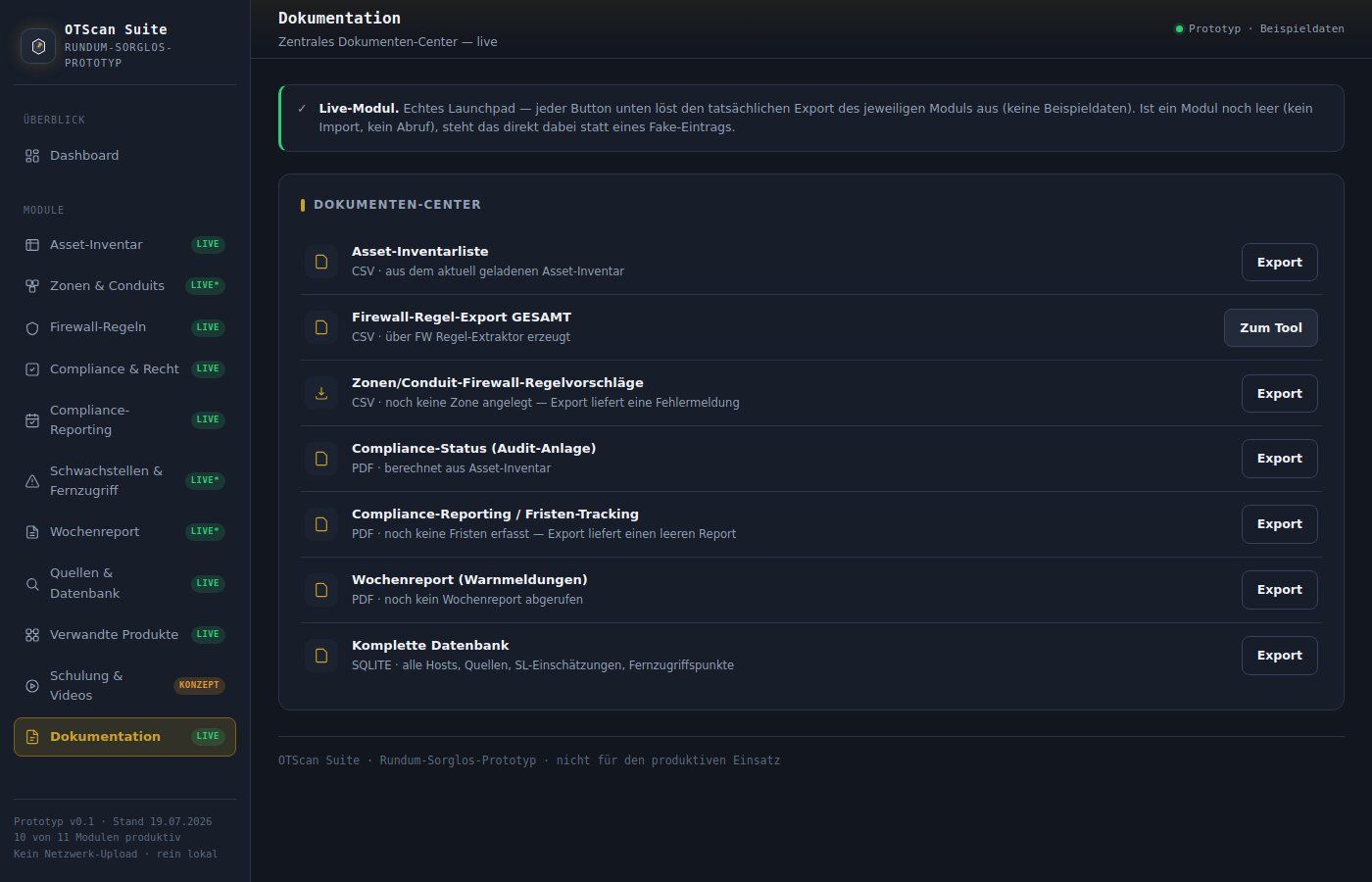Viewport: 1372px width, 882px height.
Task: Click the Verwandte Produkte icon
Action: point(32,635)
